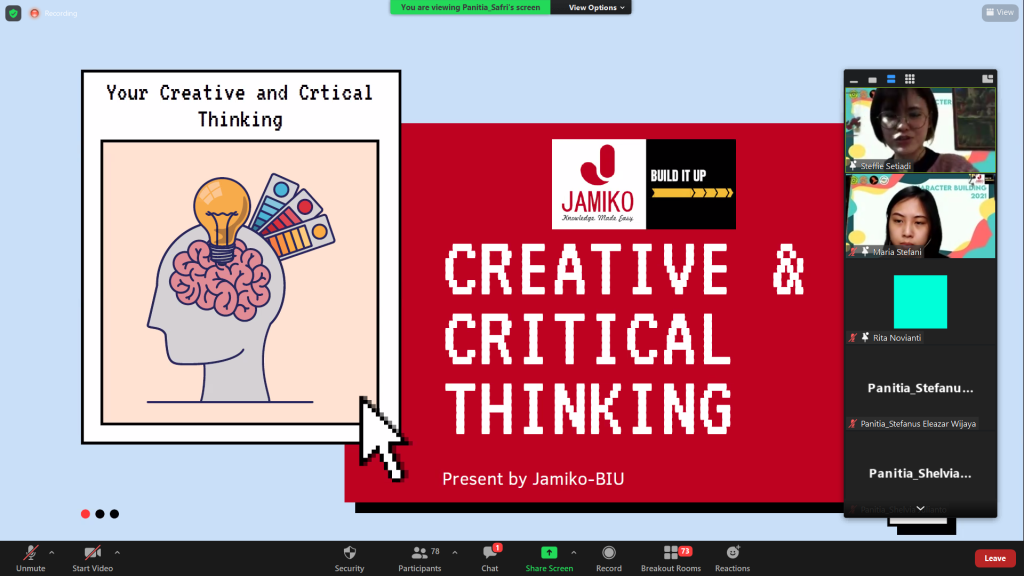Unmute the microphone
This screenshot has height=576, width=1024.
click(30, 557)
